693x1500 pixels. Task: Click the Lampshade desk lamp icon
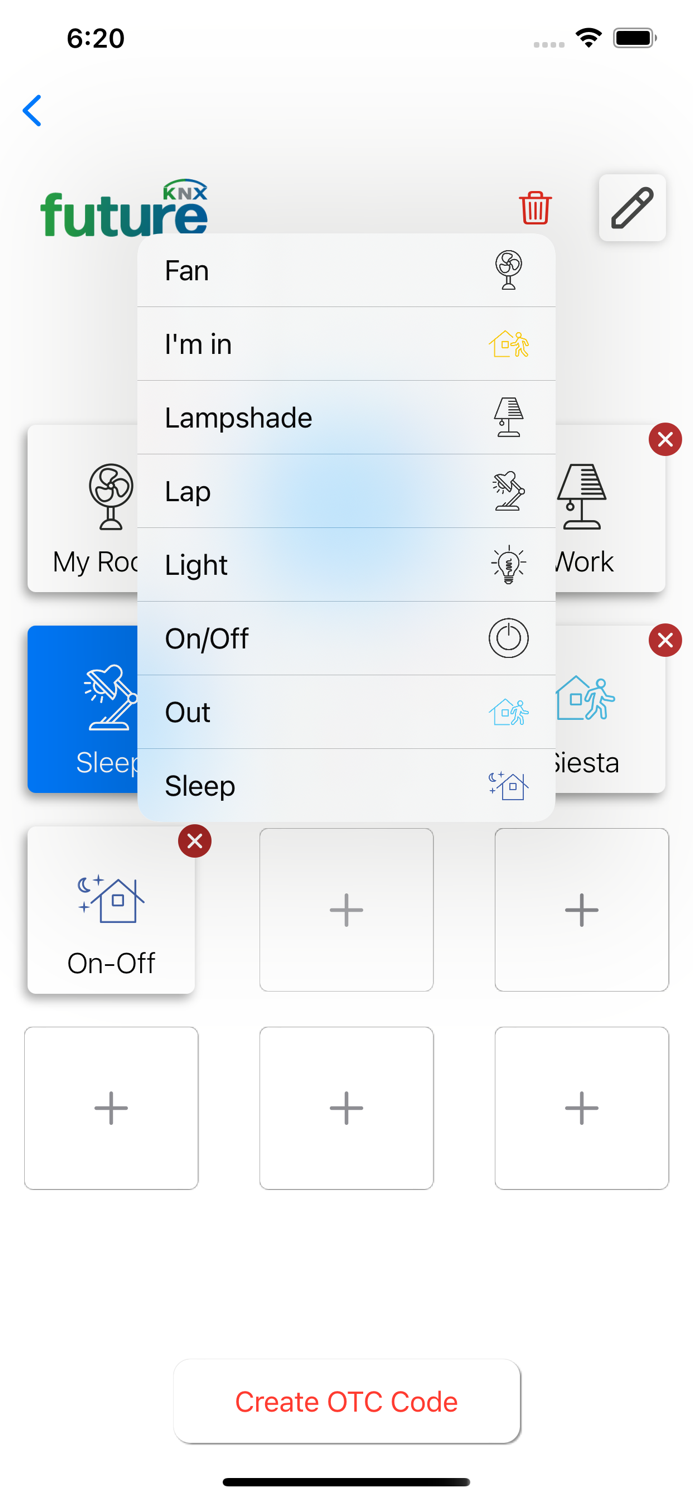tap(508, 418)
